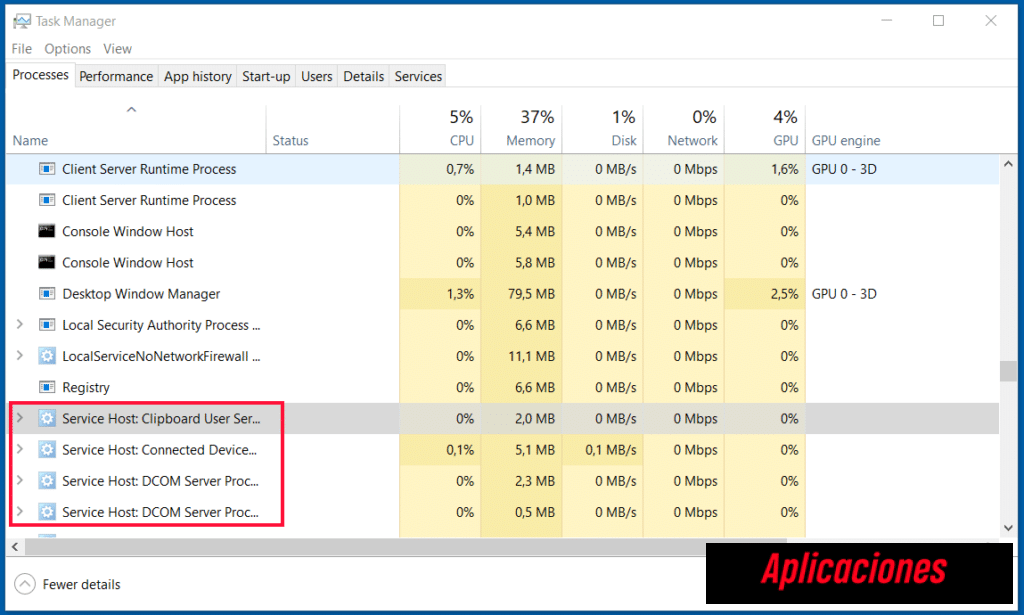Open the Options menu
Screen dimensions: 1024x615
point(67,49)
